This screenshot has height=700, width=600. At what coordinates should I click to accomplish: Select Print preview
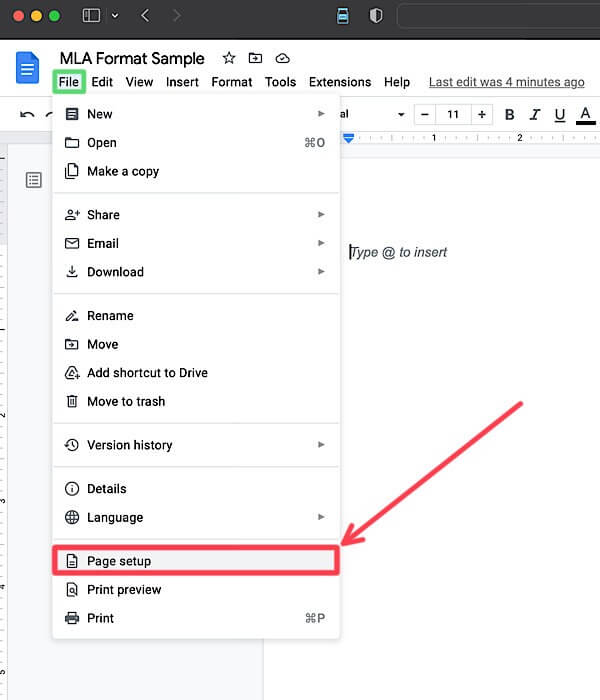click(196, 590)
